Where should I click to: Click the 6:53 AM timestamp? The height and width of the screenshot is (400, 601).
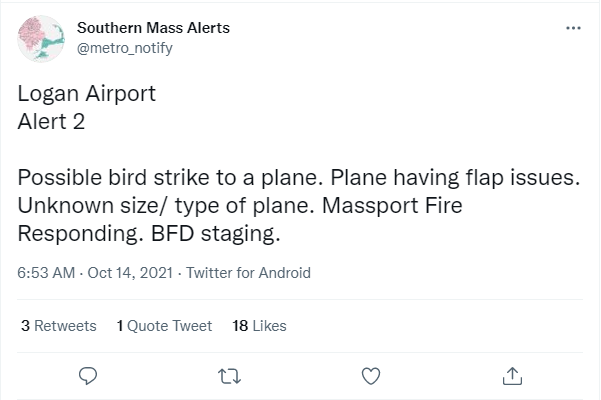coord(45,273)
